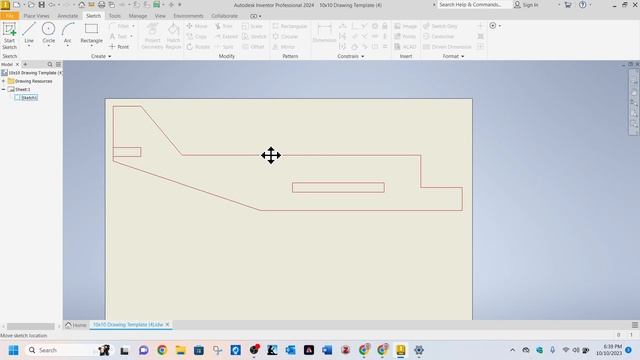640x360 pixels.
Task: Select Sketch1 in the model tree
Action: coord(26,98)
